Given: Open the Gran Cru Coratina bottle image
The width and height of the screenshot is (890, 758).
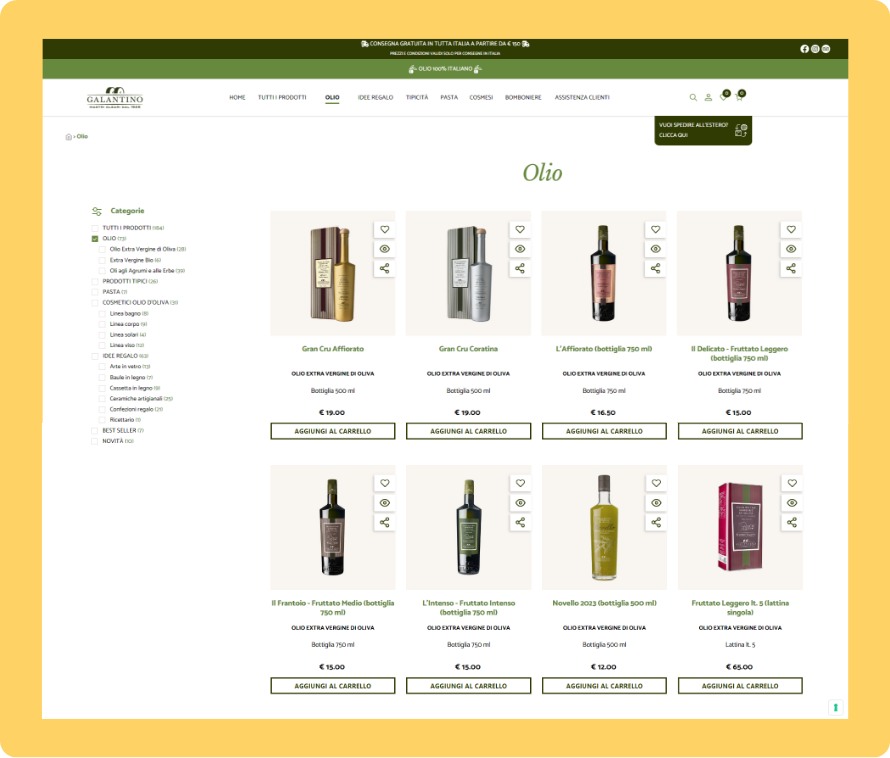Looking at the screenshot, I should (x=468, y=273).
